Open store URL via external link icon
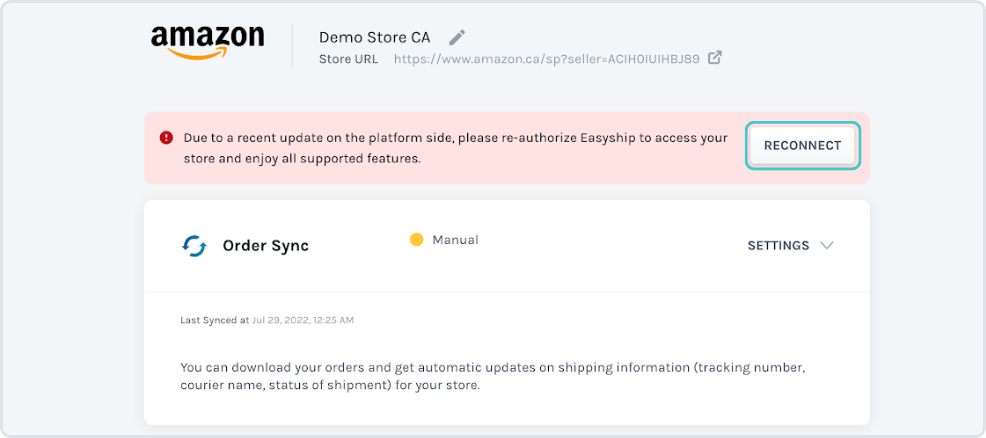986x438 pixels. click(x=714, y=58)
